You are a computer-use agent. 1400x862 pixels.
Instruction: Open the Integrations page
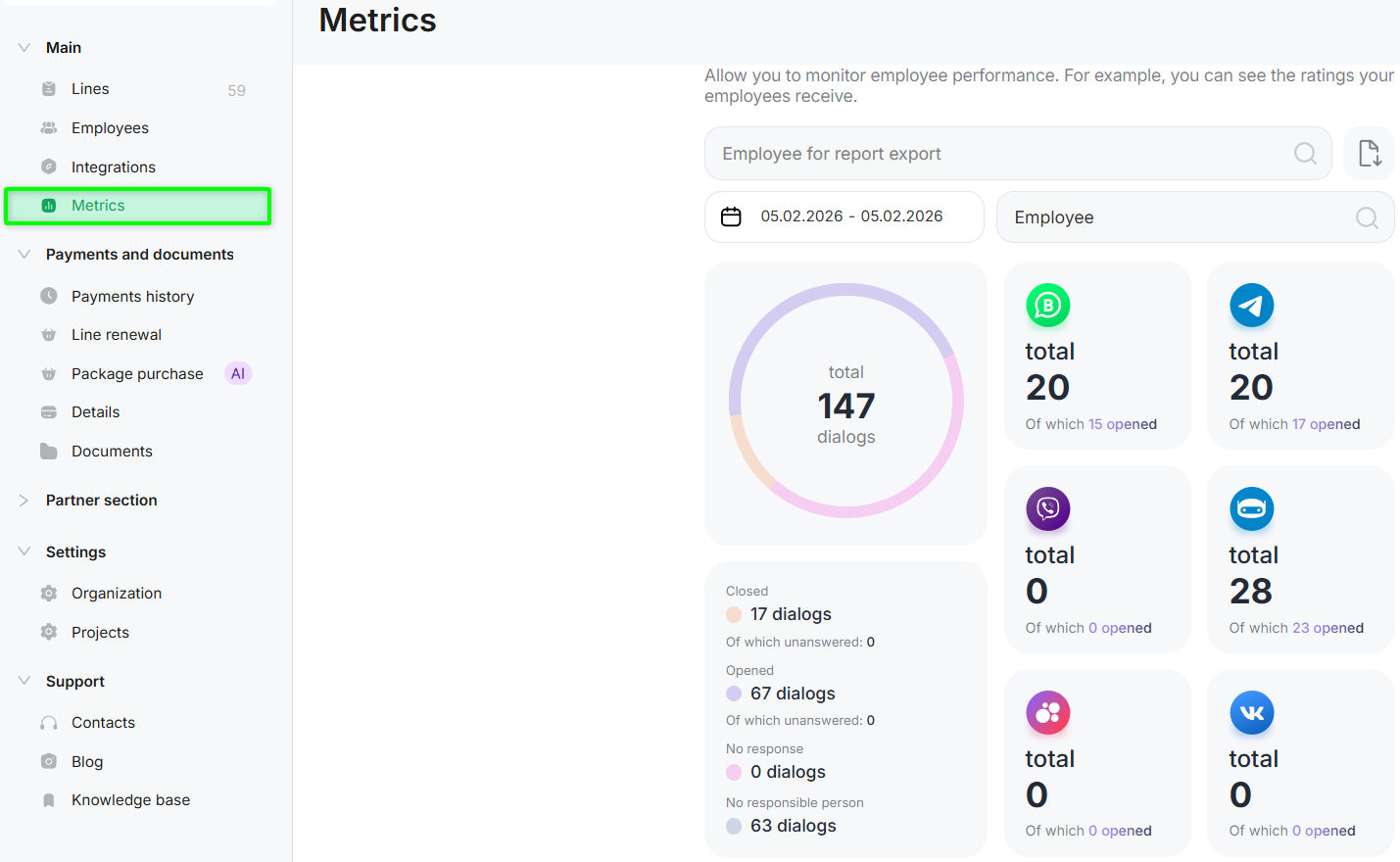(x=113, y=168)
